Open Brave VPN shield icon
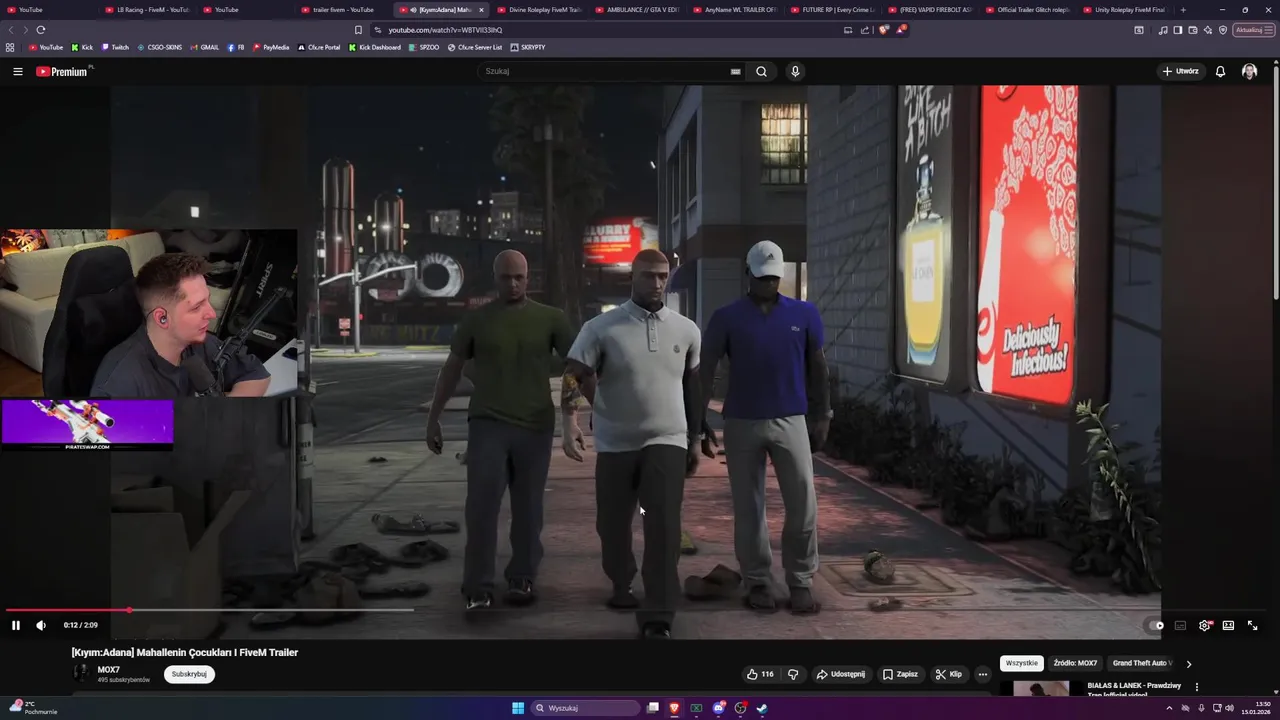This screenshot has height=720, width=1280. tap(1223, 30)
